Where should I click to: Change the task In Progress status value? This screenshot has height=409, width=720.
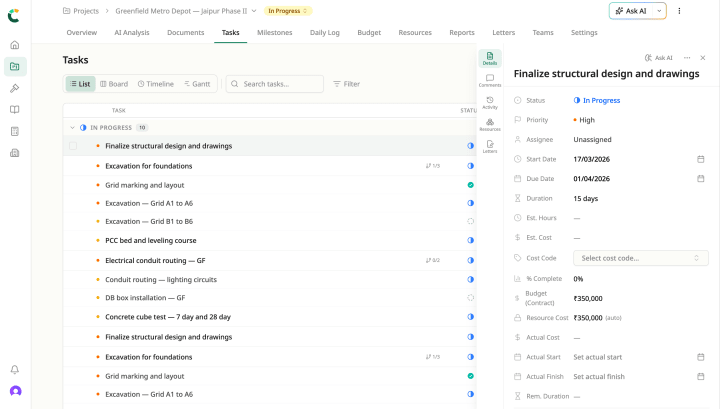tap(596, 101)
